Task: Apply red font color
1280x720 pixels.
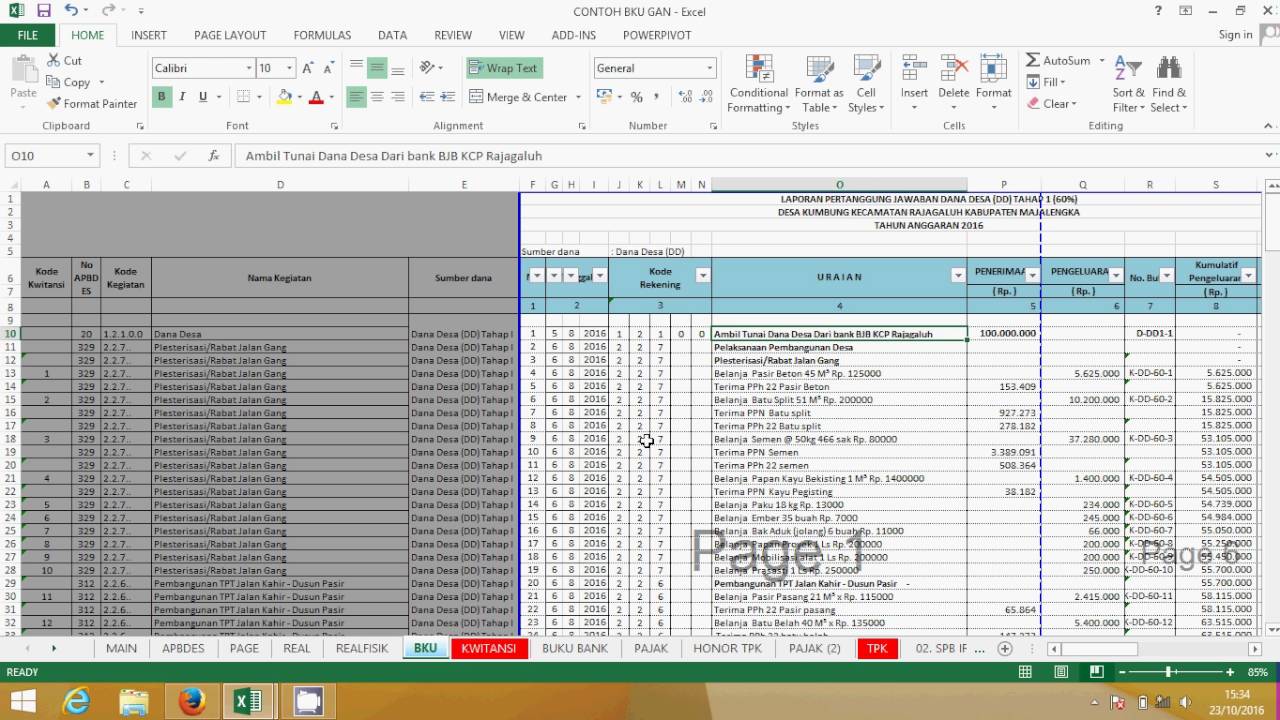Action: point(316,97)
